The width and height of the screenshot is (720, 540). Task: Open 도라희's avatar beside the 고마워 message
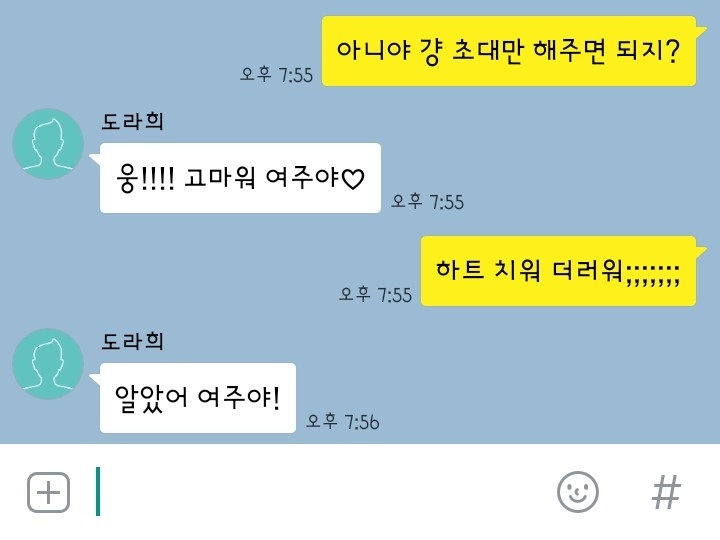[x=48, y=144]
